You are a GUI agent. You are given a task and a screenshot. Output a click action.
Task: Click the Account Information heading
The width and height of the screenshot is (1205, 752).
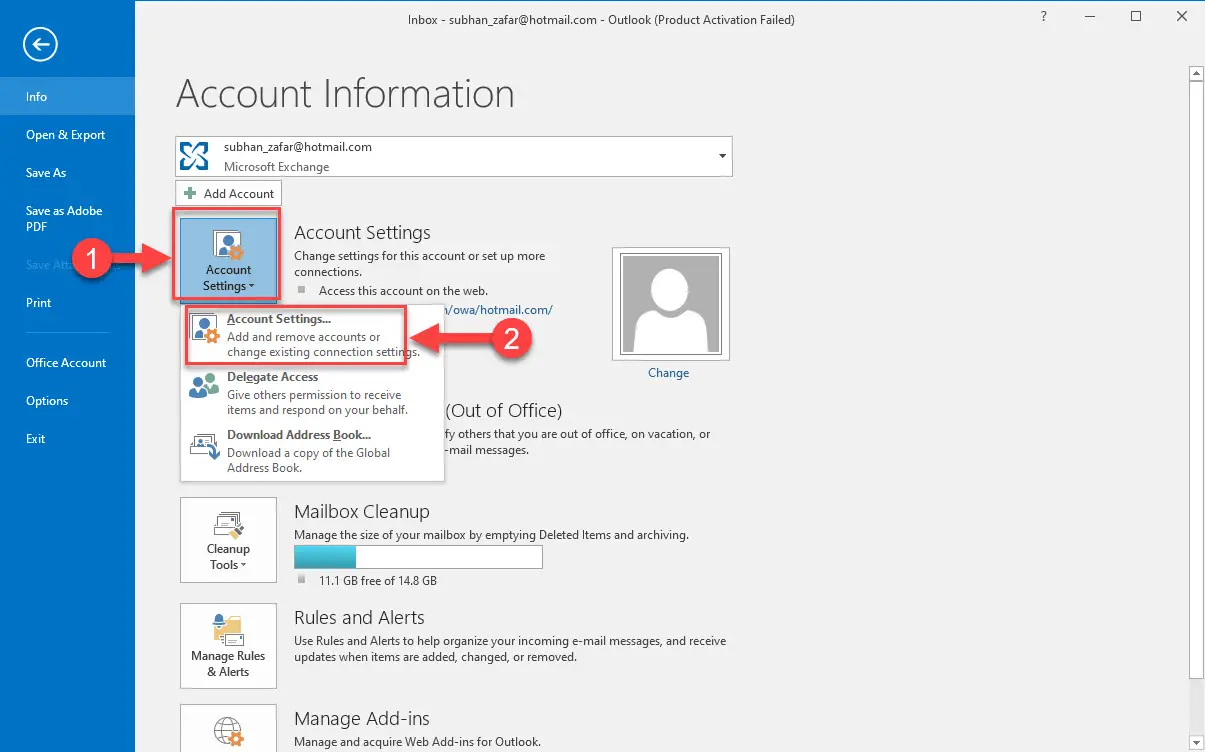[345, 94]
